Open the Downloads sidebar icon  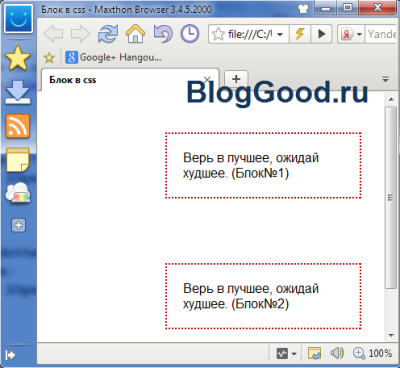click(18, 92)
